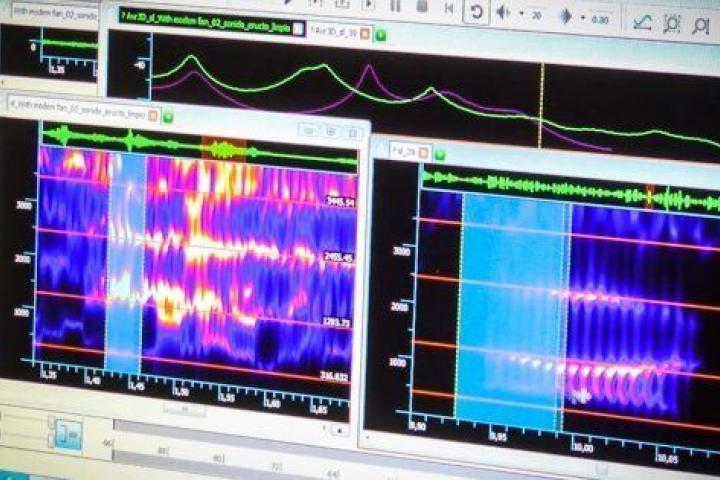This screenshot has height=480, width=720.
Task: Pause playback with the pause icon
Action: click(395, 6)
